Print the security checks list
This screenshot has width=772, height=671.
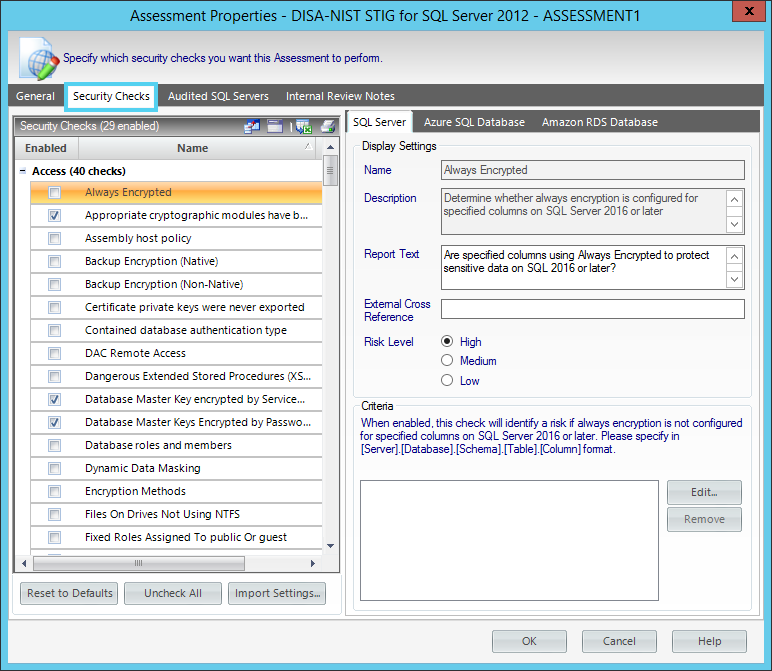tap(328, 126)
